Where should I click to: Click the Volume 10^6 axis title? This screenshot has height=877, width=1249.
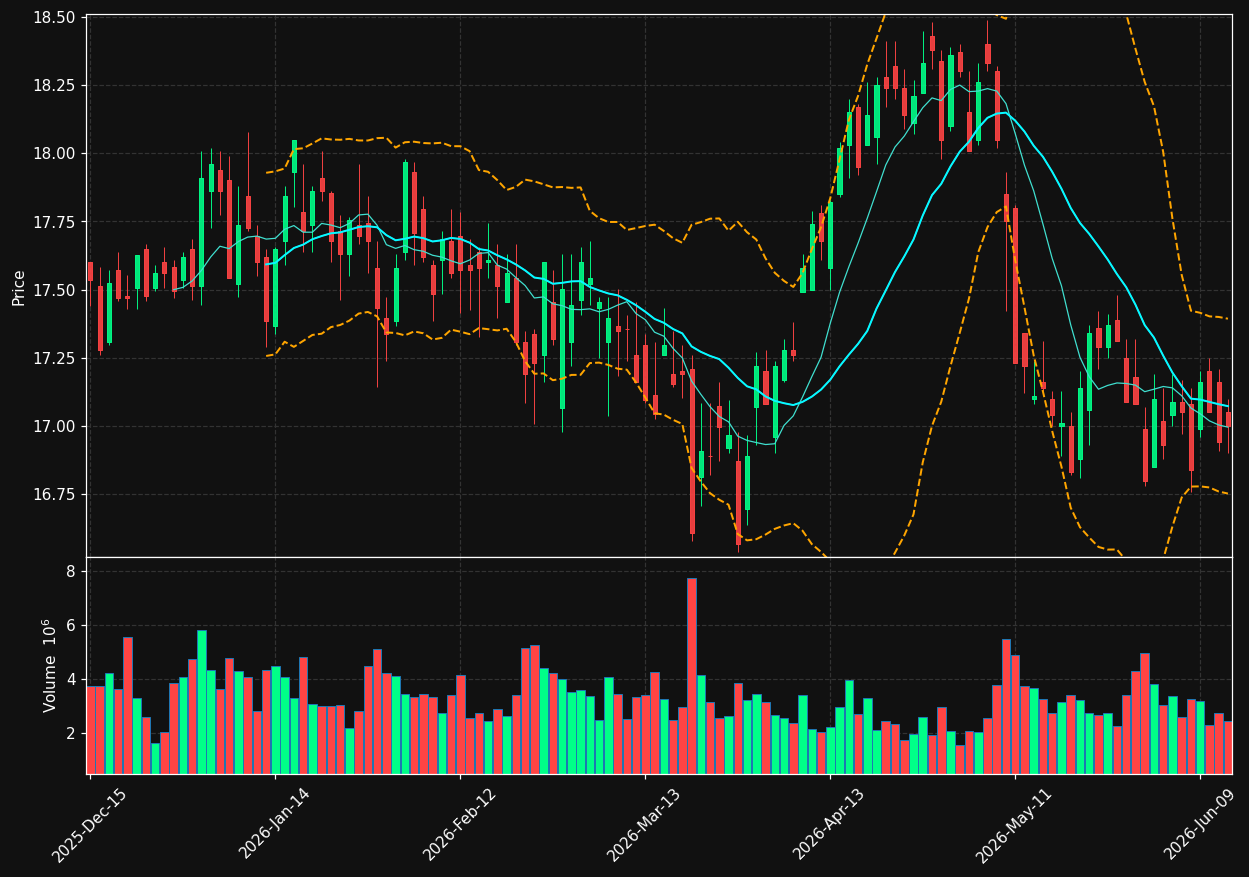[x=48, y=665]
